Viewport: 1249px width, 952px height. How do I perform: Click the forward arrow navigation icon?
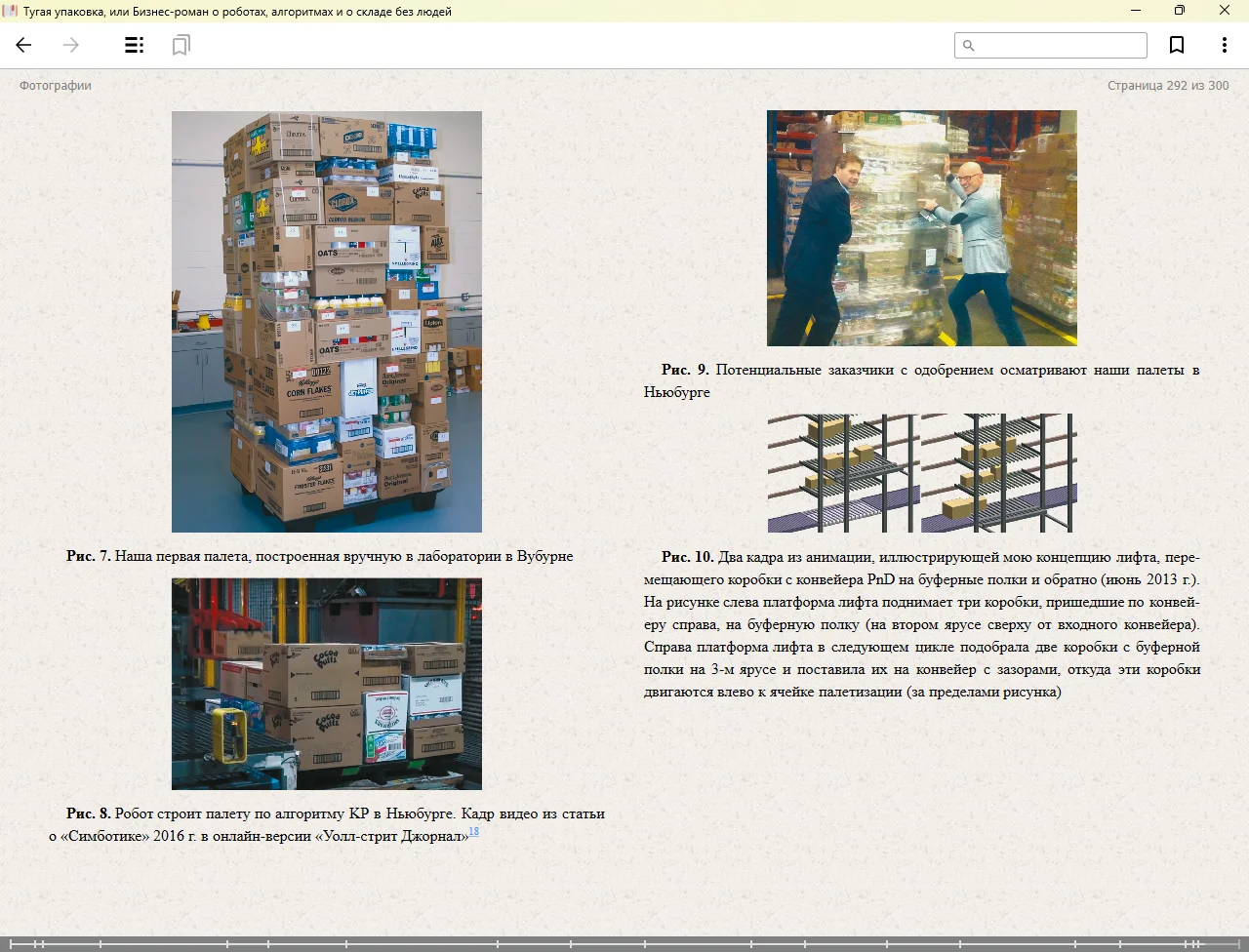click(x=71, y=45)
